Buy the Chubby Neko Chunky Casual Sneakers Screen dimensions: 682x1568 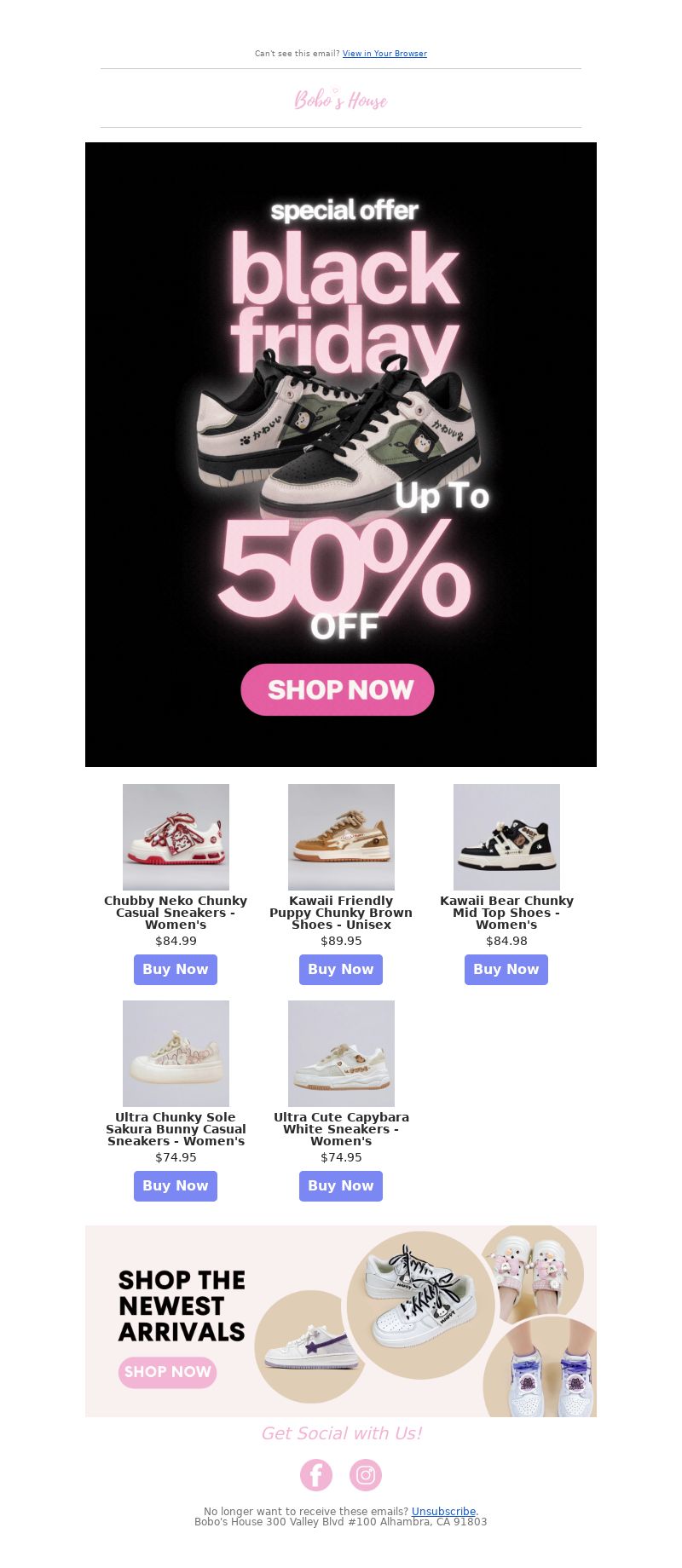176,970
